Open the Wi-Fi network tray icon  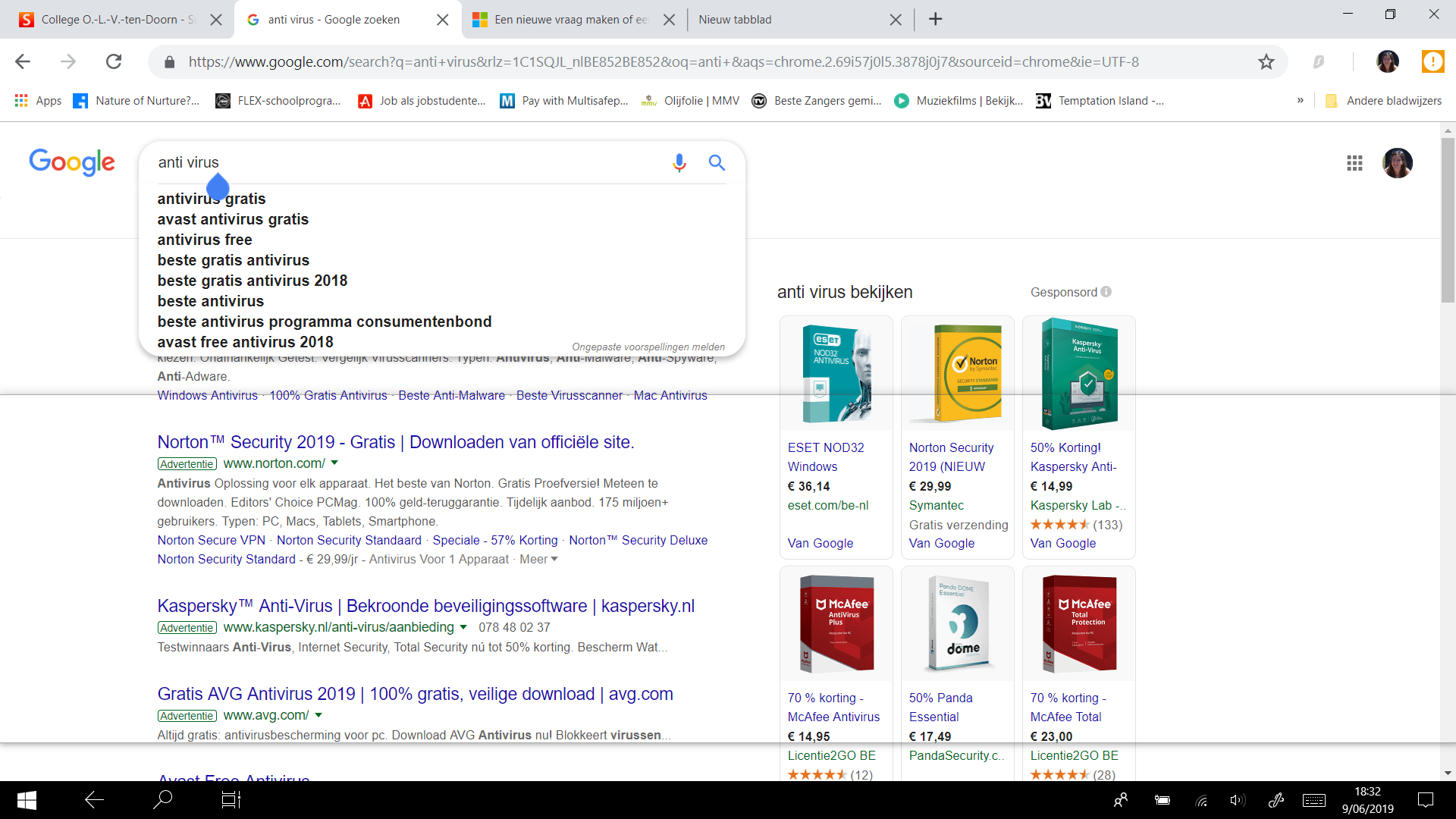click(1201, 800)
